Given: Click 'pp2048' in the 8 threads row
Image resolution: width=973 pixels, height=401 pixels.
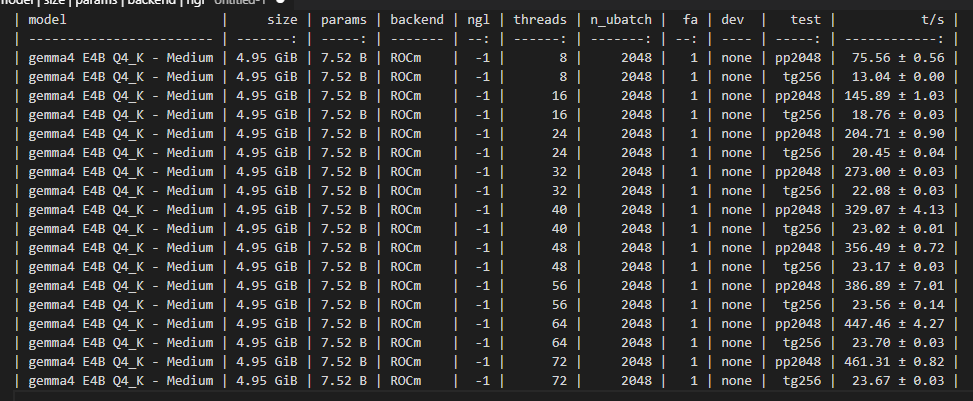Looking at the screenshot, I should (x=798, y=58).
